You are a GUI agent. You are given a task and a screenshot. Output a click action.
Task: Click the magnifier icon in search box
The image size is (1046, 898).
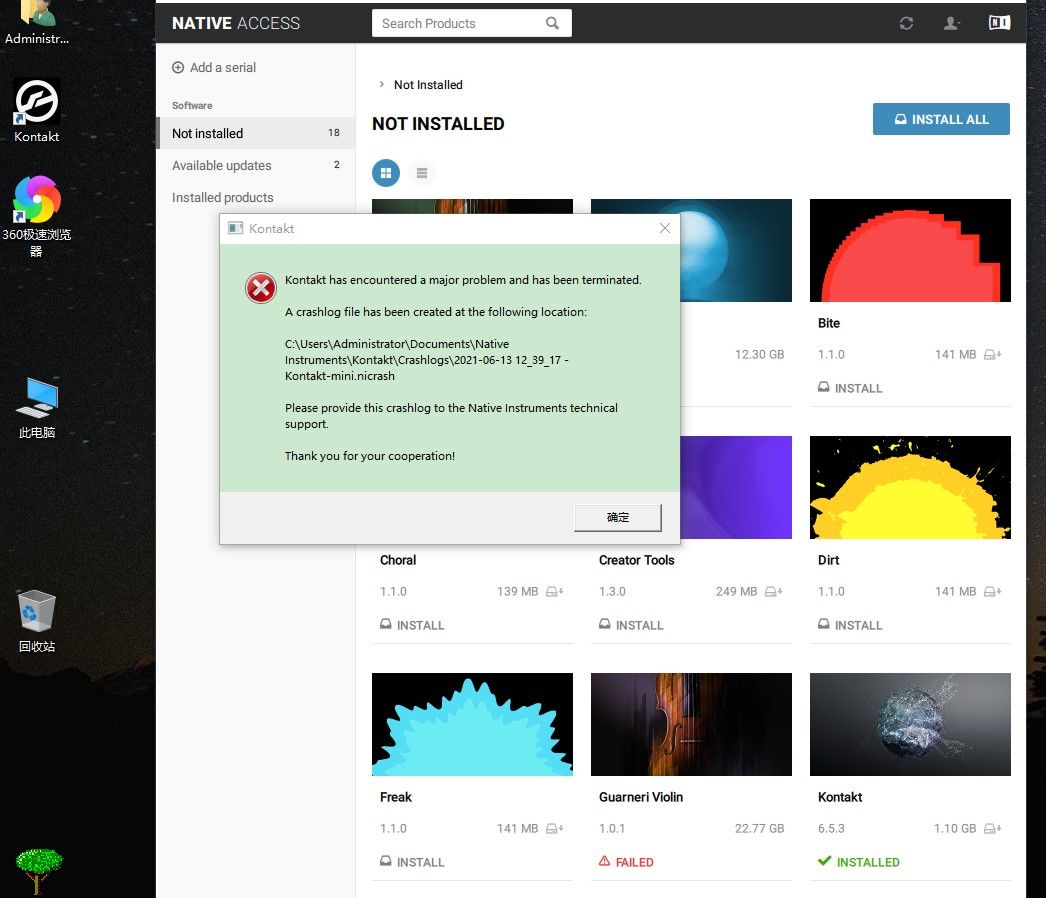click(553, 23)
